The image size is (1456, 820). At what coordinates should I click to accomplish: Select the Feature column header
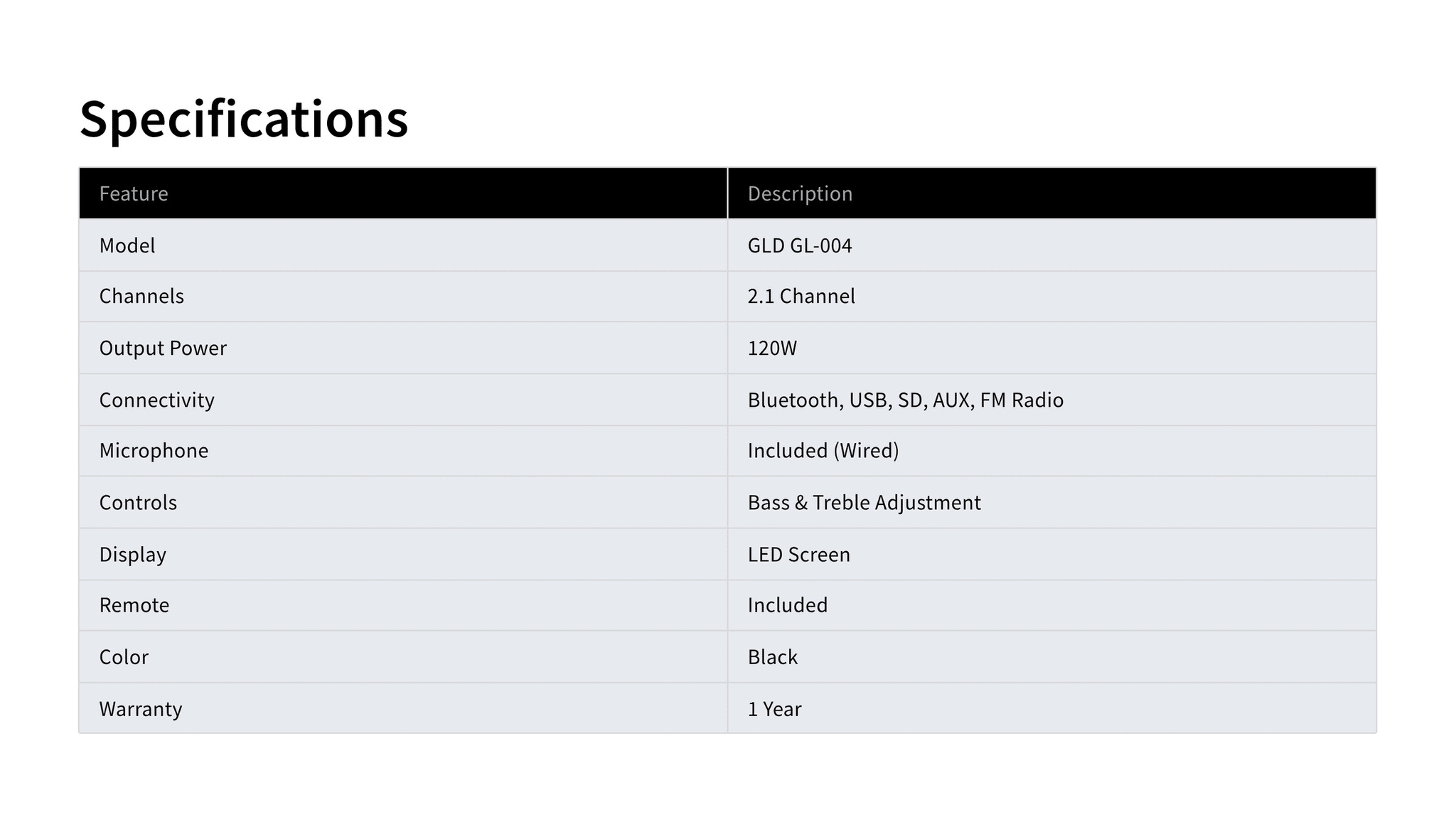click(x=134, y=193)
